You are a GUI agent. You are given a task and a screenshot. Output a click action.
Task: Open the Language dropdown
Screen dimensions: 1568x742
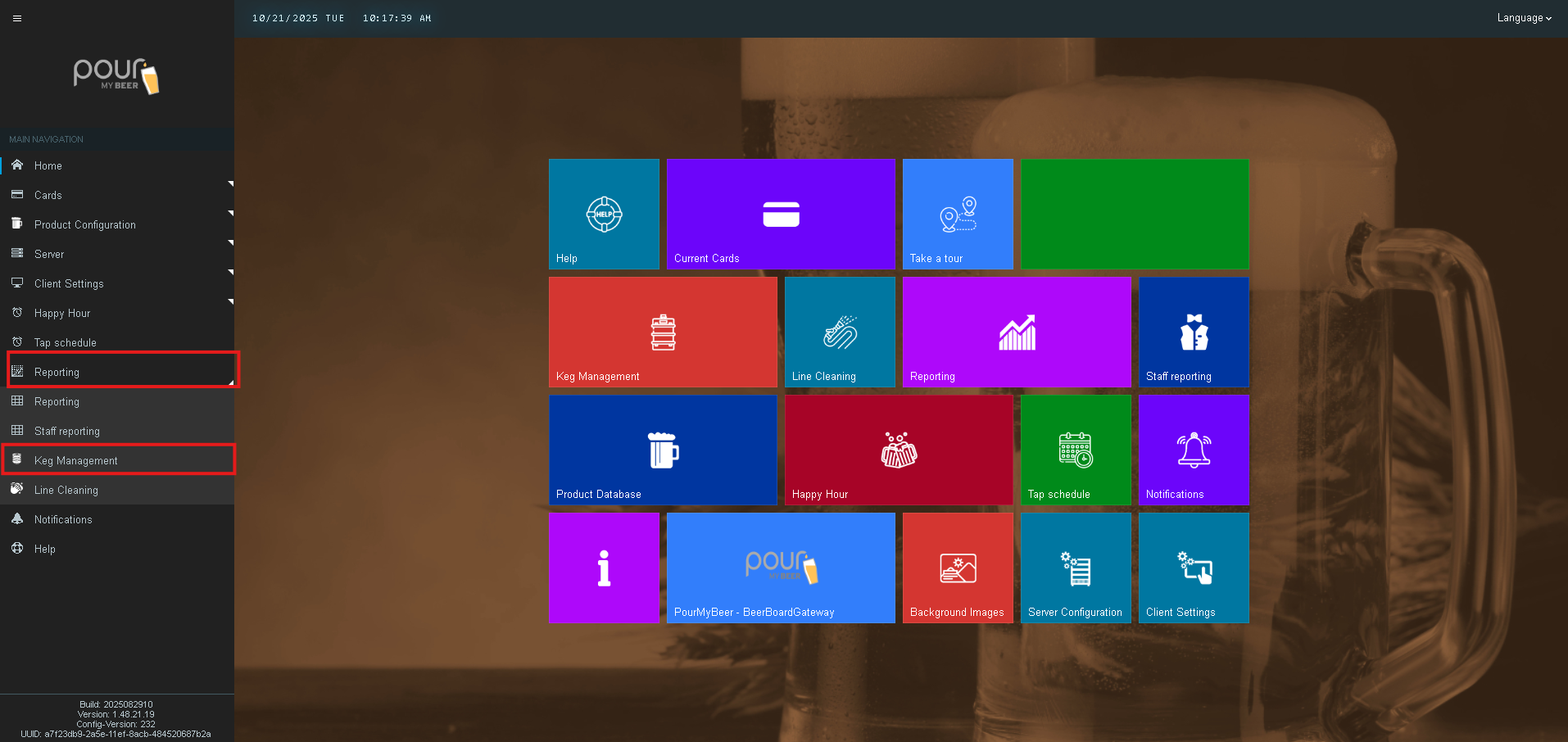point(1523,18)
